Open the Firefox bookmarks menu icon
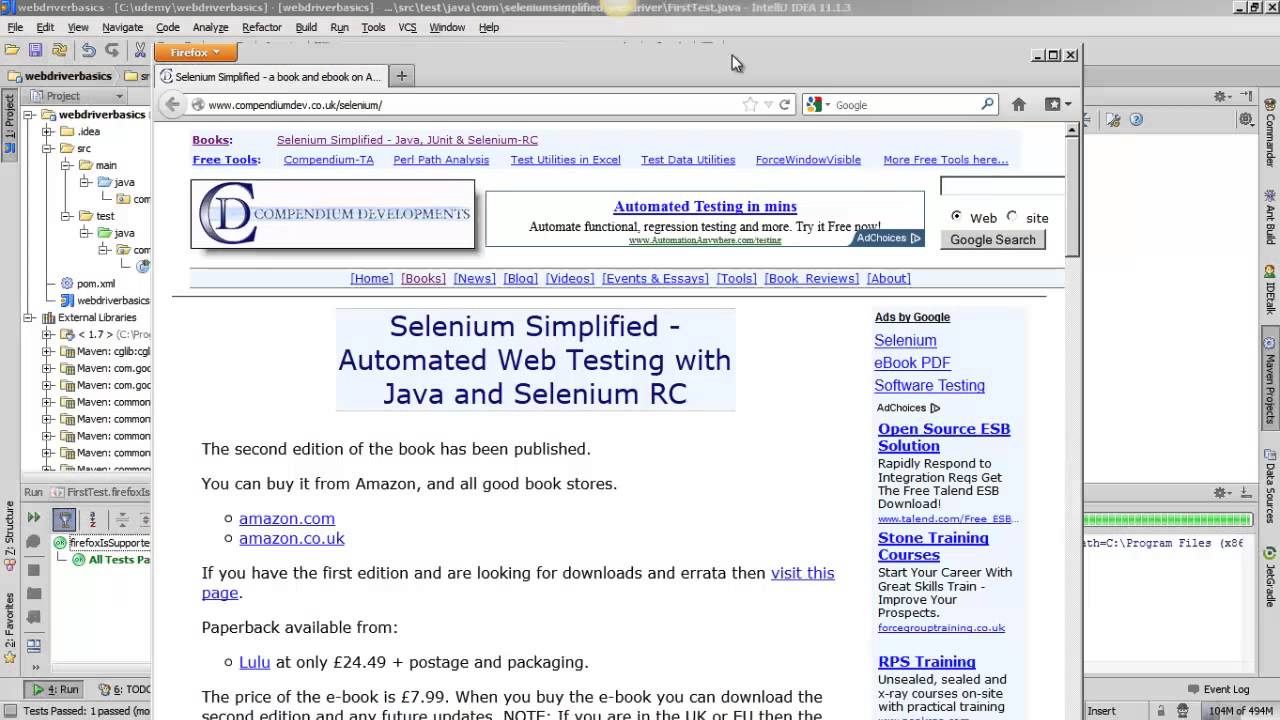Viewport: 1280px width, 720px height. point(1057,104)
